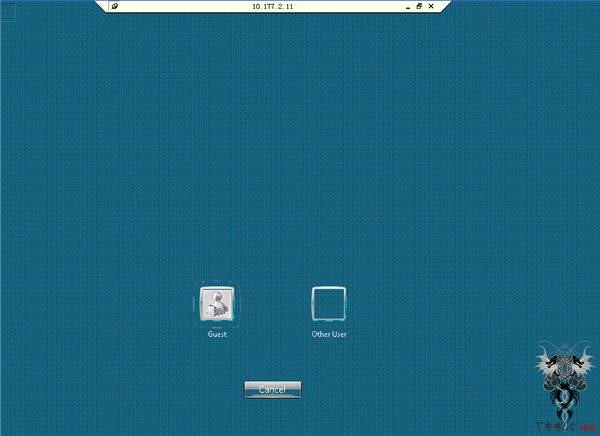Click the Other User text label
The image size is (600, 436).
329,334
